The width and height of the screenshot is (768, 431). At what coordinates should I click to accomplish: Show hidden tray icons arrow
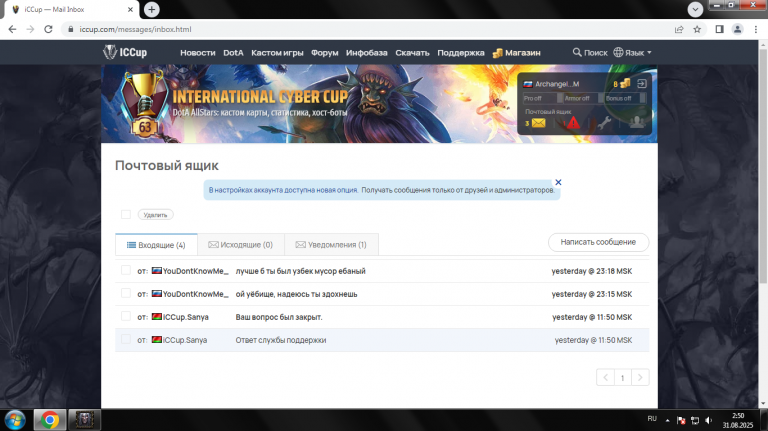[x=667, y=420]
